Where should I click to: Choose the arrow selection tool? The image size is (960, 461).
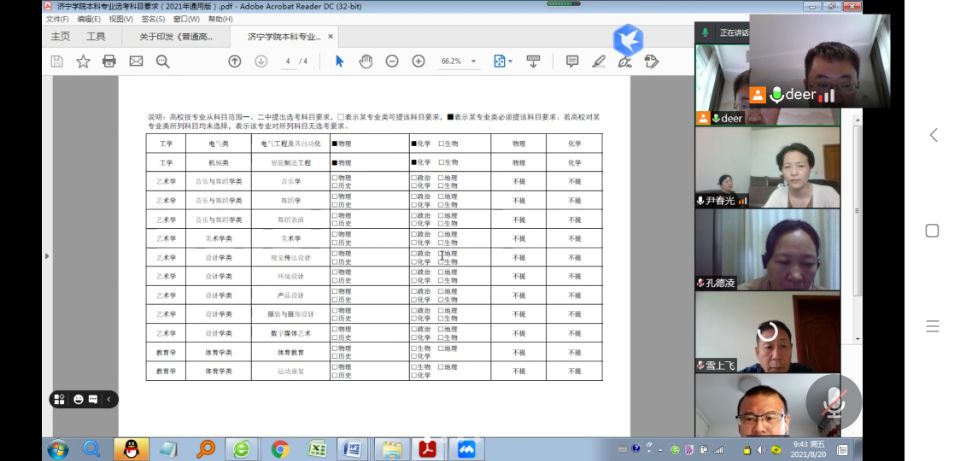pyautogui.click(x=339, y=61)
